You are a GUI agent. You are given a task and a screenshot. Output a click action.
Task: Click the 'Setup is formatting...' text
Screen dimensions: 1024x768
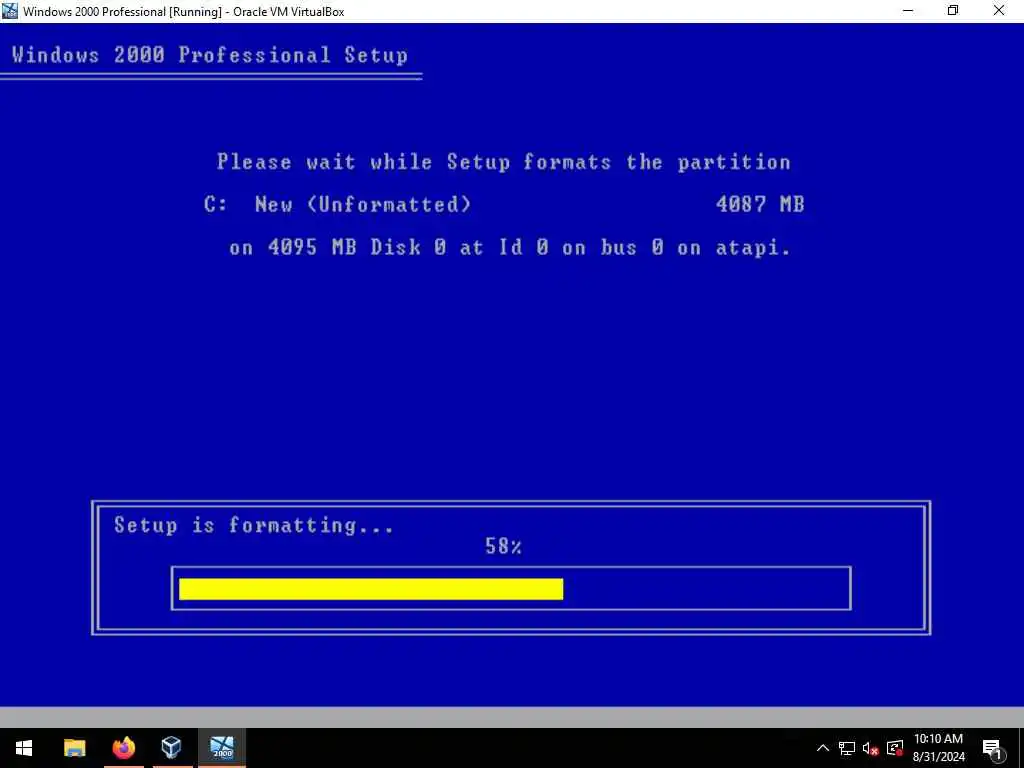click(x=253, y=526)
